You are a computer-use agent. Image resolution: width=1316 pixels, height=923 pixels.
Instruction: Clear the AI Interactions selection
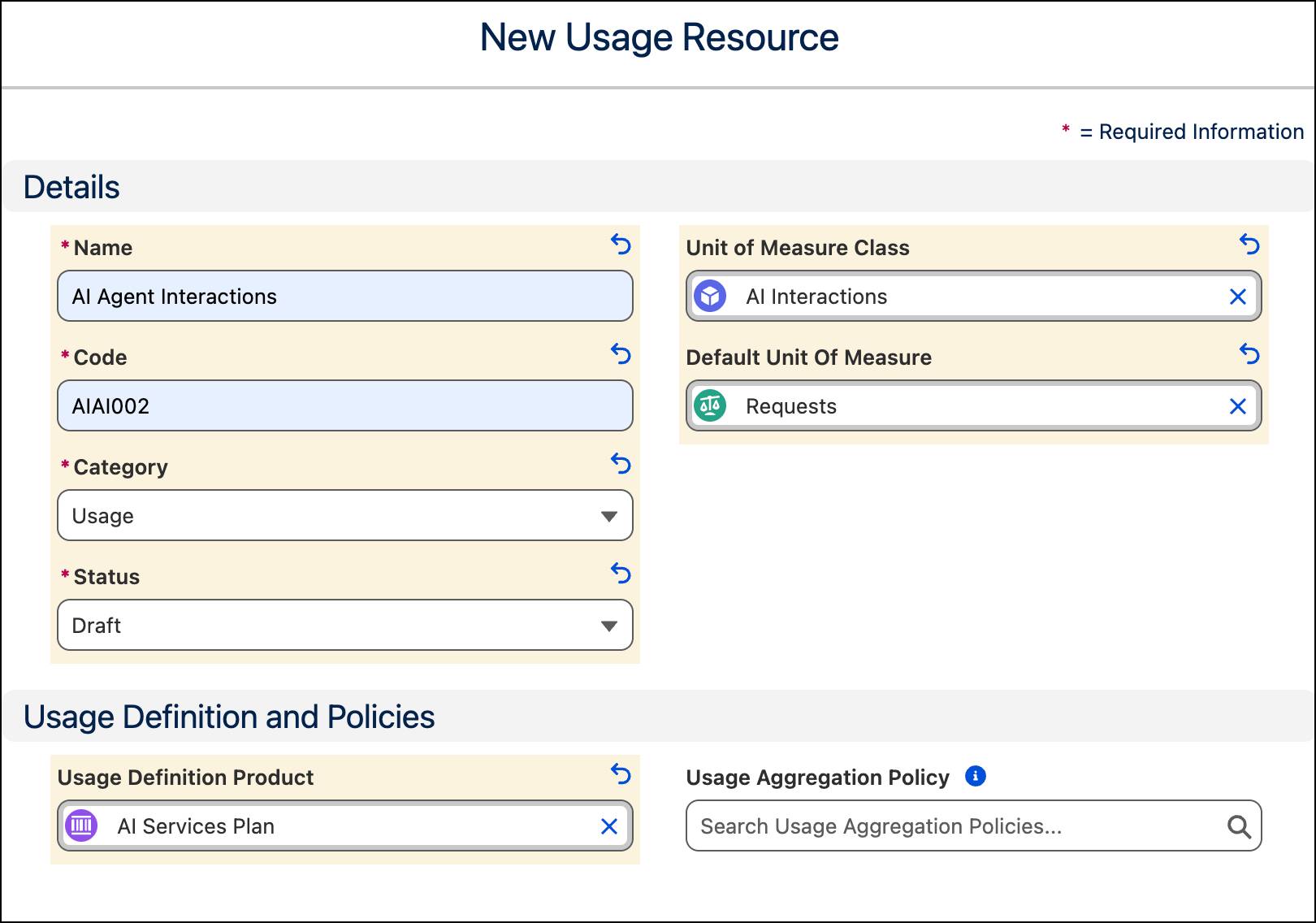pyautogui.click(x=1238, y=297)
